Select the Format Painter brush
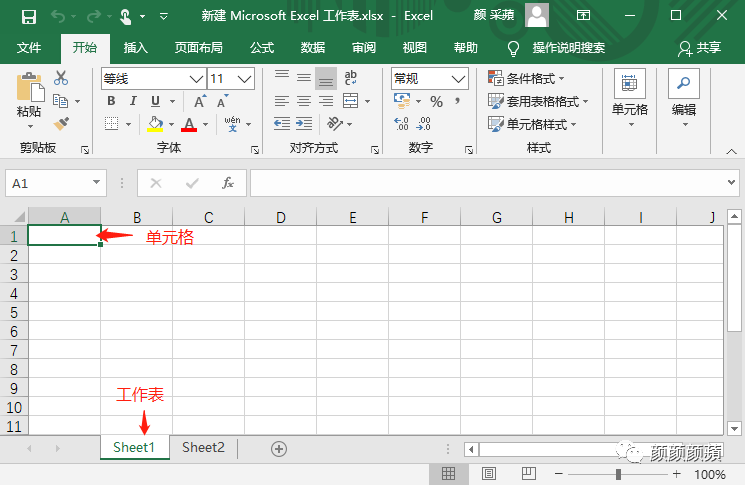This screenshot has width=745, height=485. [61, 124]
